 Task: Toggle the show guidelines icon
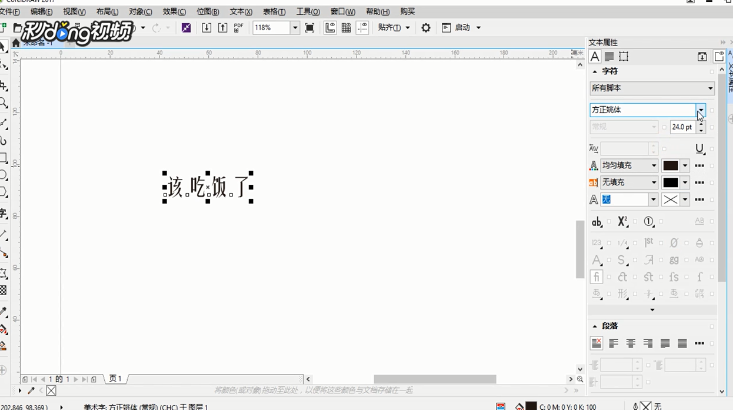click(362, 28)
